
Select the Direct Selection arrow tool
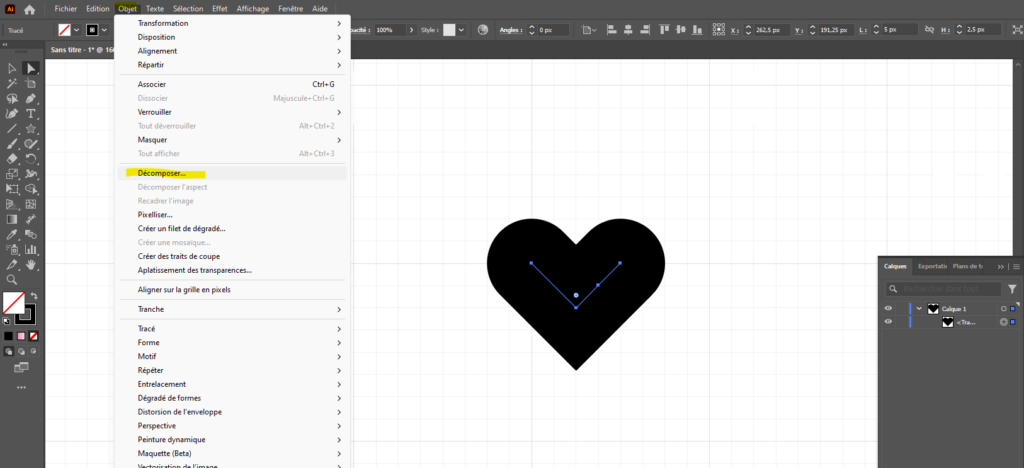[x=31, y=68]
